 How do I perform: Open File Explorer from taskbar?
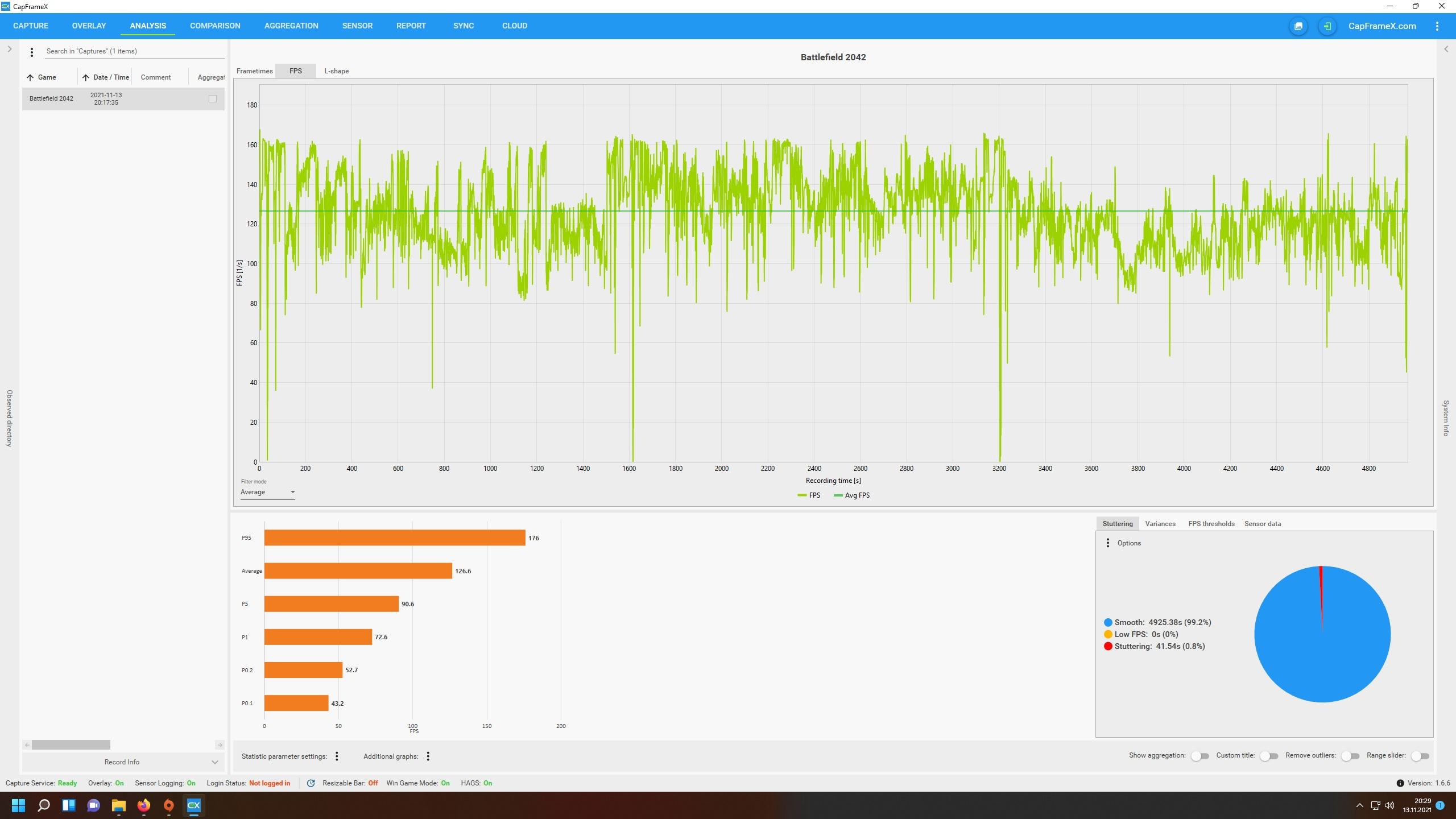[x=118, y=805]
